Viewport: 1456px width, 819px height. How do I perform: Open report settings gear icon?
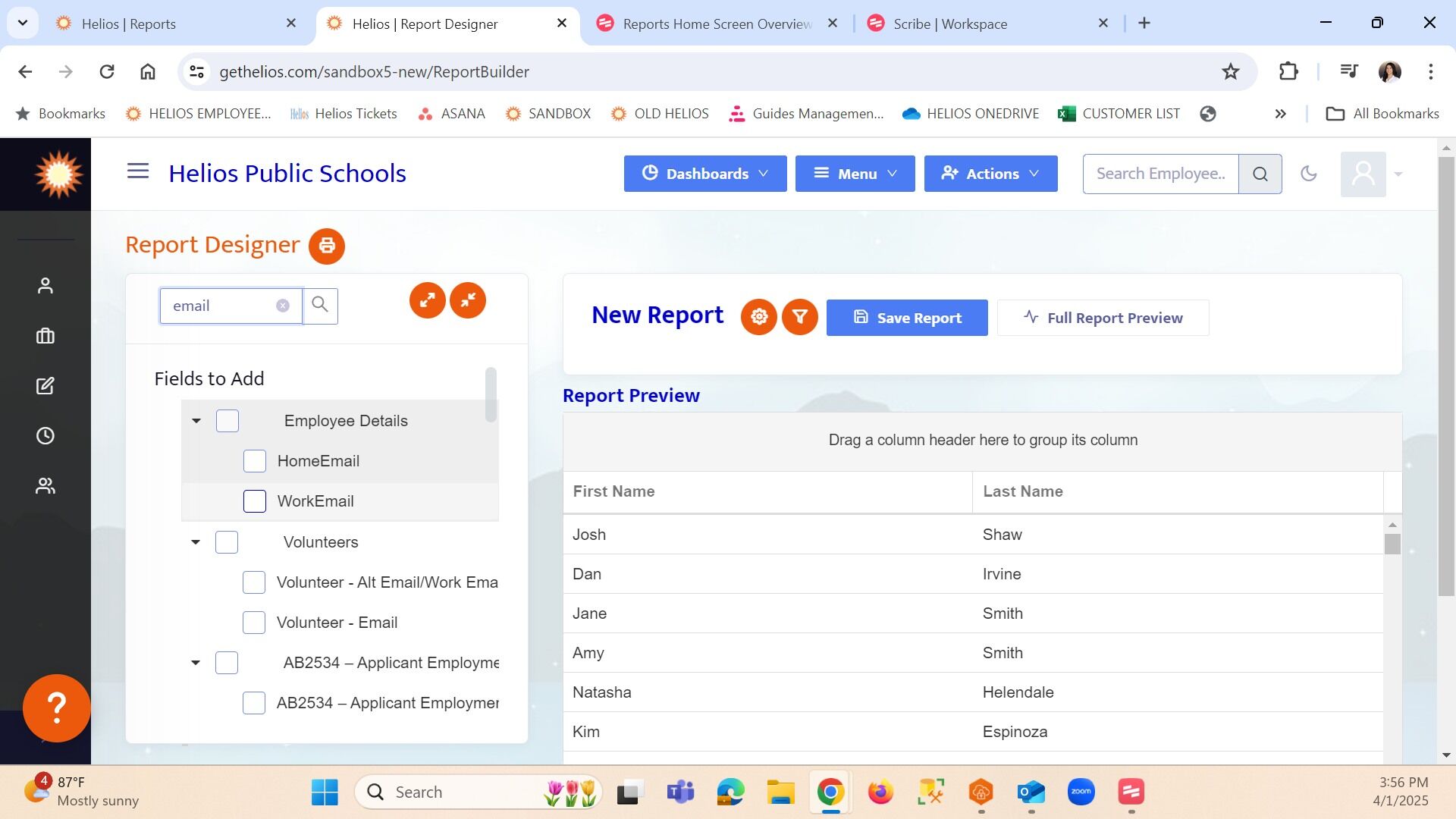759,317
